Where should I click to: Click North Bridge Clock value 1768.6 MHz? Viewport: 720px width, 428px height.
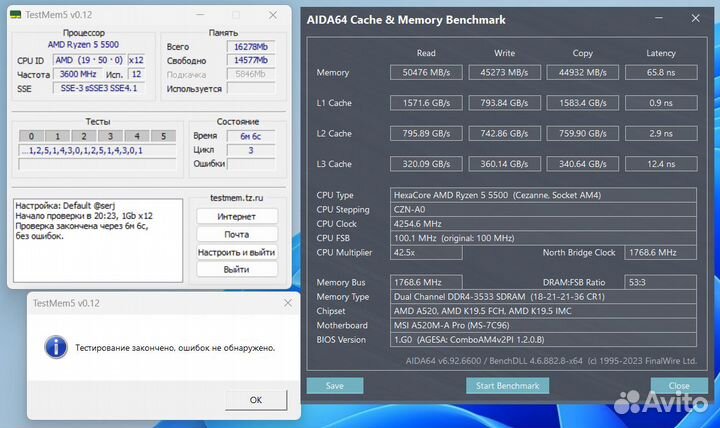pyautogui.click(x=661, y=252)
